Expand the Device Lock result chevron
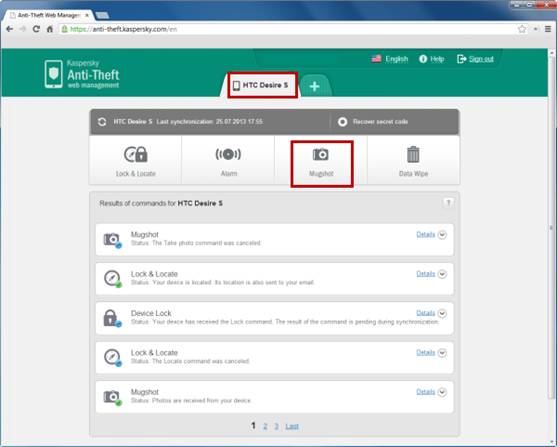Viewport: 557px width, 447px height. [x=442, y=313]
